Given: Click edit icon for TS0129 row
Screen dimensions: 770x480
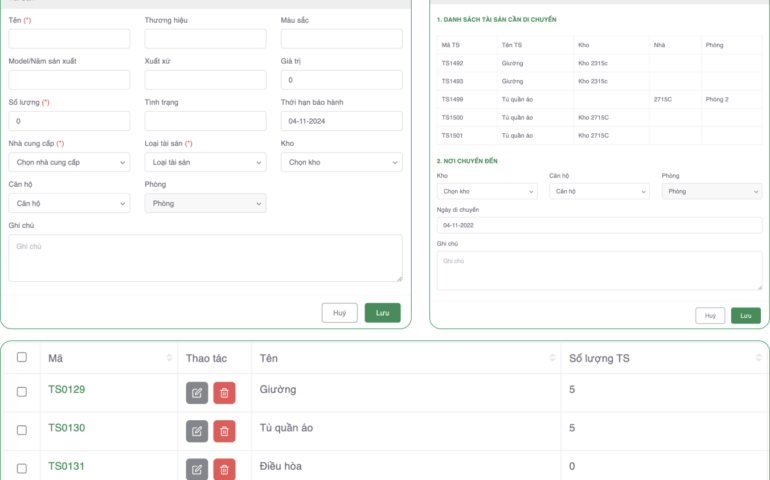Looking at the screenshot, I should click(x=197, y=393).
